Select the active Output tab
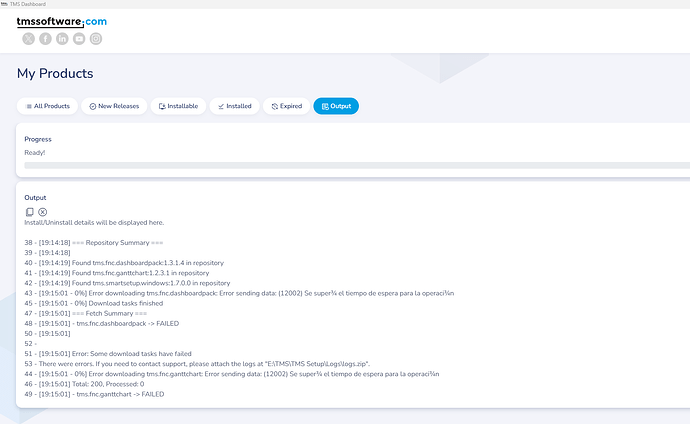Viewport: 690px width, 424px height. [x=336, y=106]
